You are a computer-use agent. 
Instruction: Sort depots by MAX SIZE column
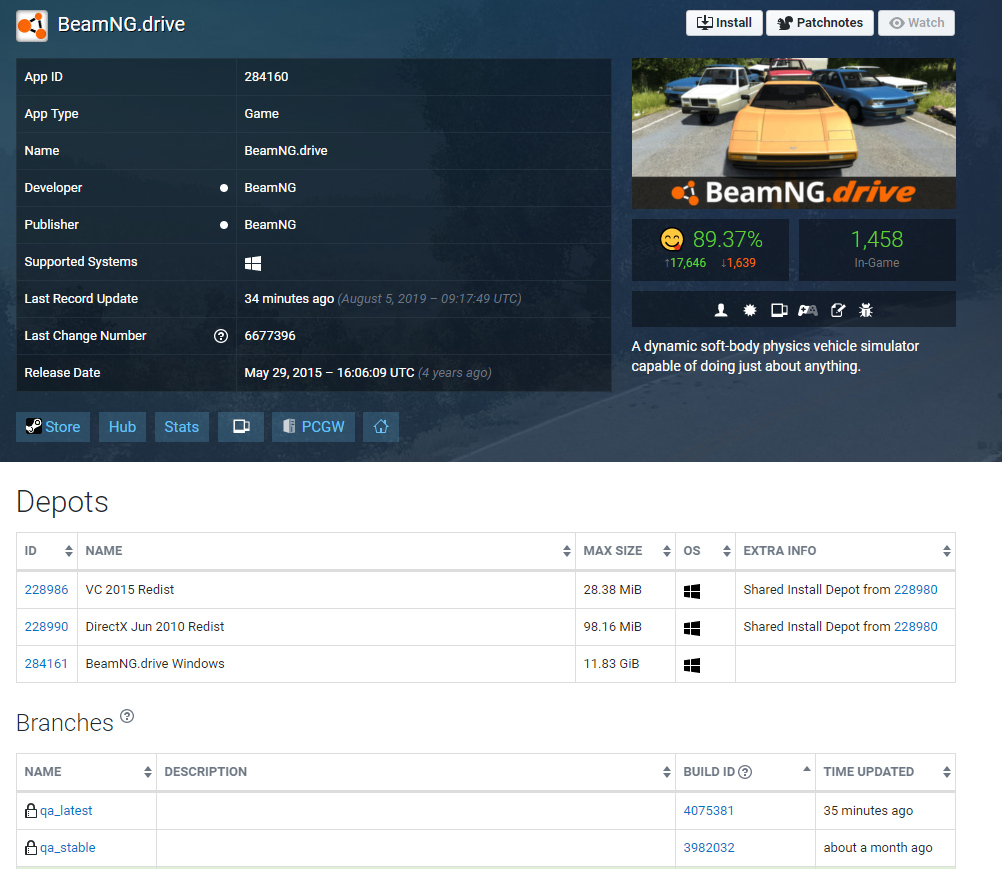tap(626, 551)
